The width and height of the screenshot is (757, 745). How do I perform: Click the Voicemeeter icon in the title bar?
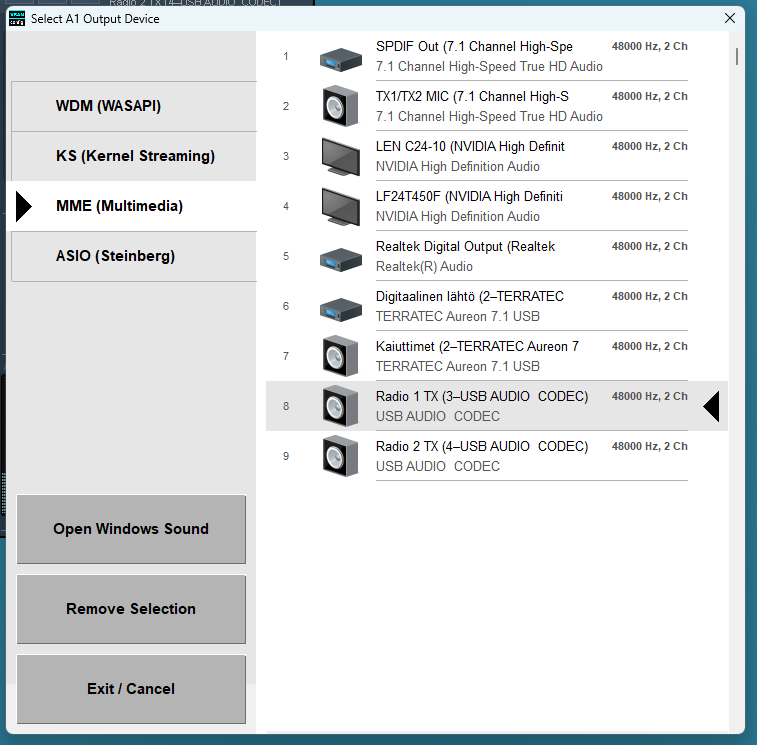pyautogui.click(x=17, y=18)
